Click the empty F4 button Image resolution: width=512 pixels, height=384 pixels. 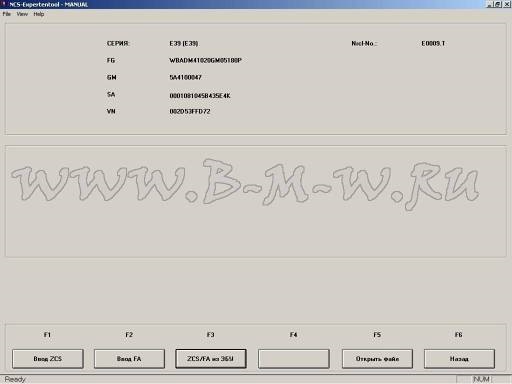[294, 359]
